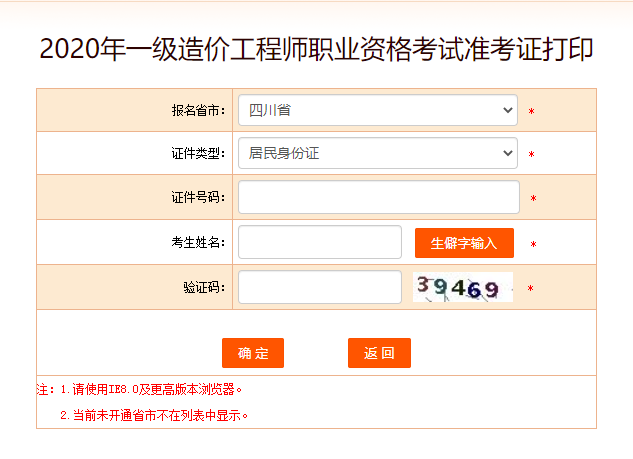Click the note about 未开通省市

[153, 414]
